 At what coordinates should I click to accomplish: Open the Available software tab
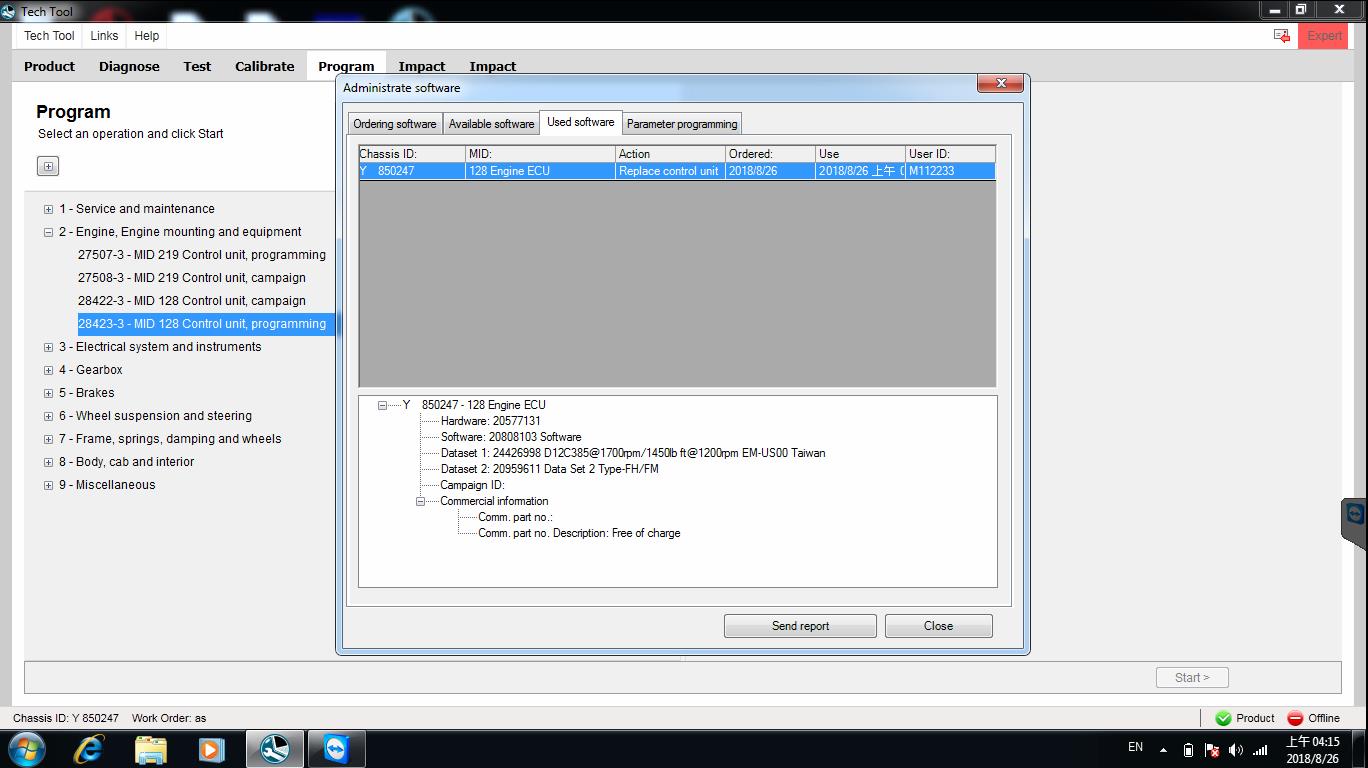click(491, 124)
